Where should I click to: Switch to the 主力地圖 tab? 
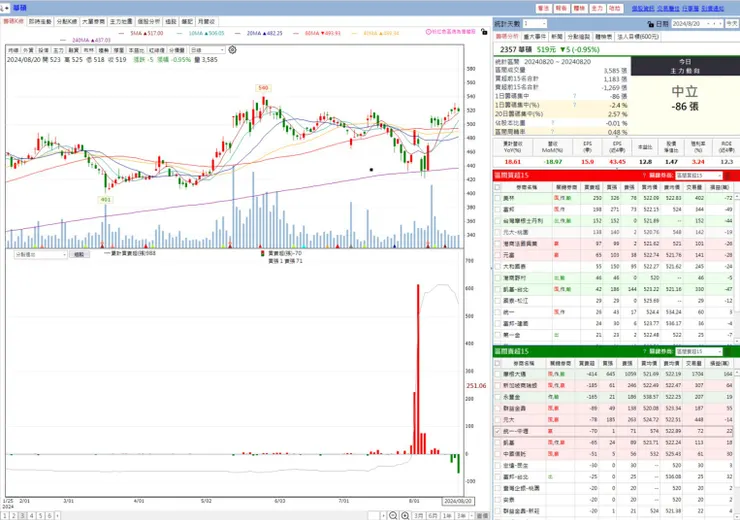tap(121, 22)
